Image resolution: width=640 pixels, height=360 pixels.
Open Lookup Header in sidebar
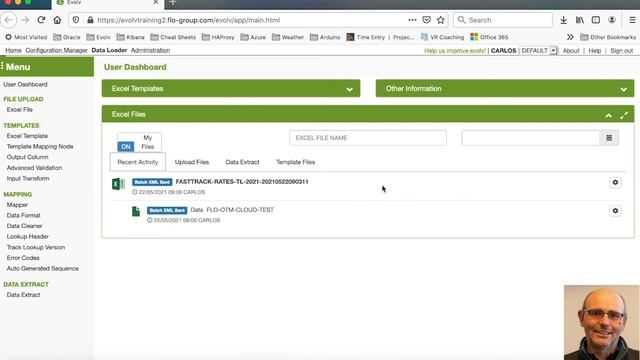(x=27, y=237)
